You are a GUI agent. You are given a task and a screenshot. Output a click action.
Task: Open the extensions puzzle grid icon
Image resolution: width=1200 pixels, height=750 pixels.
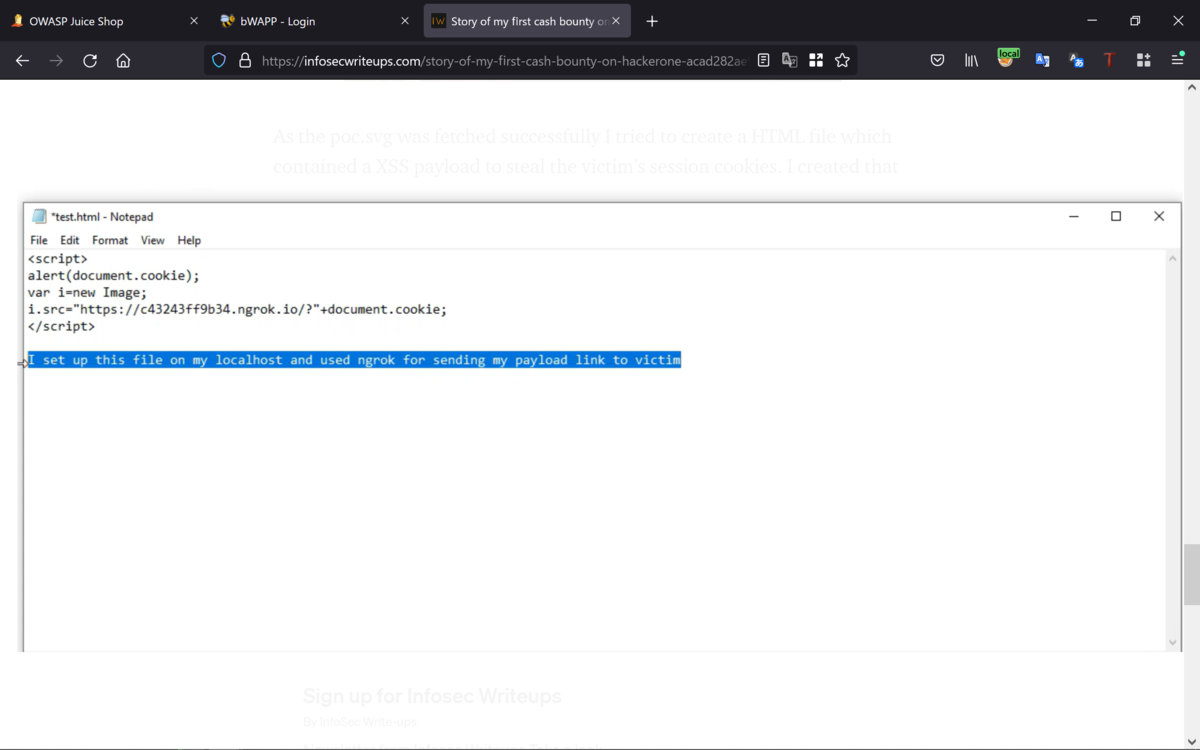pos(1143,61)
